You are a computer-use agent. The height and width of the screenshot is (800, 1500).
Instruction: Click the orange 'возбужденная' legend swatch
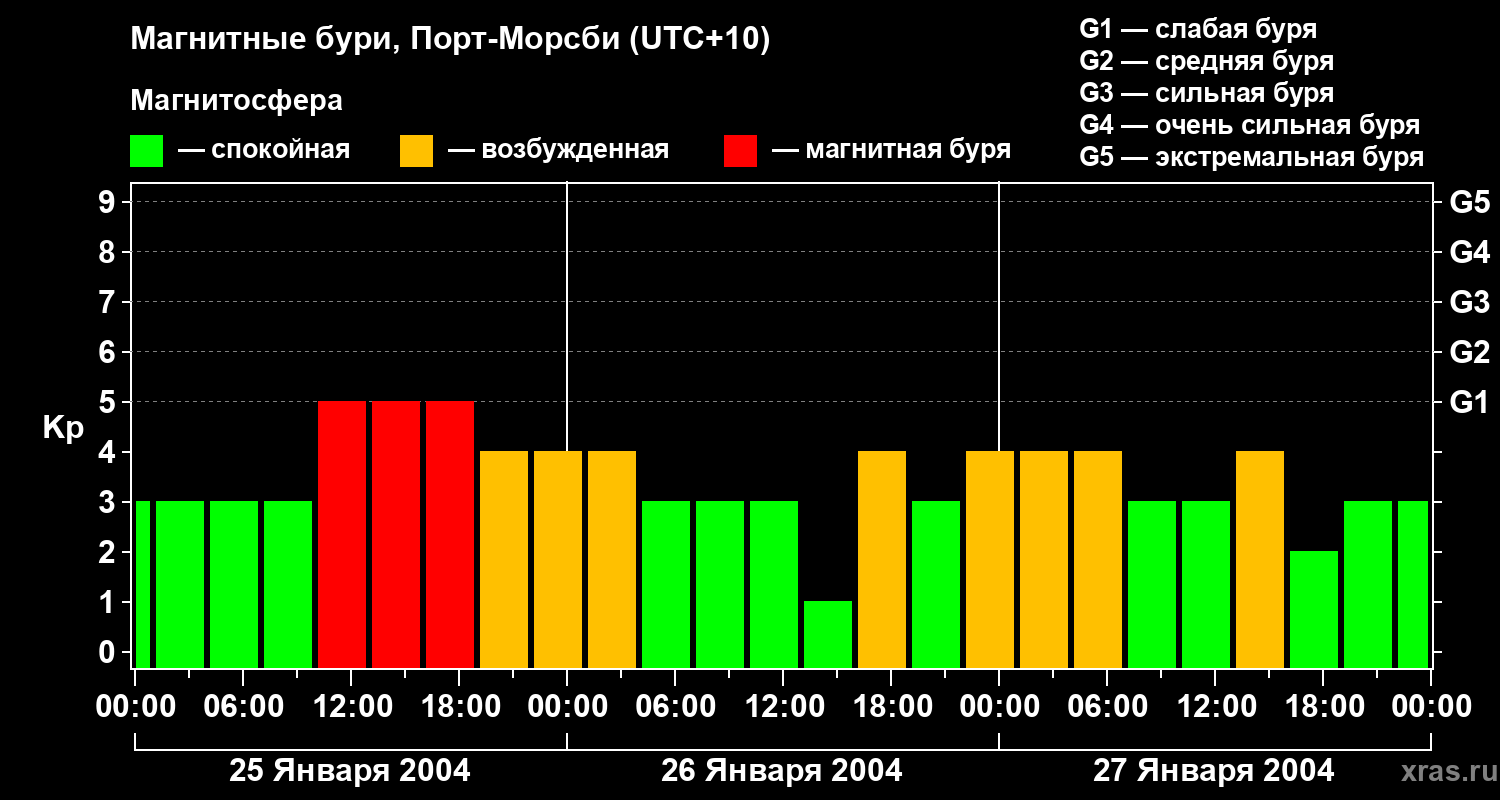pyautogui.click(x=416, y=151)
